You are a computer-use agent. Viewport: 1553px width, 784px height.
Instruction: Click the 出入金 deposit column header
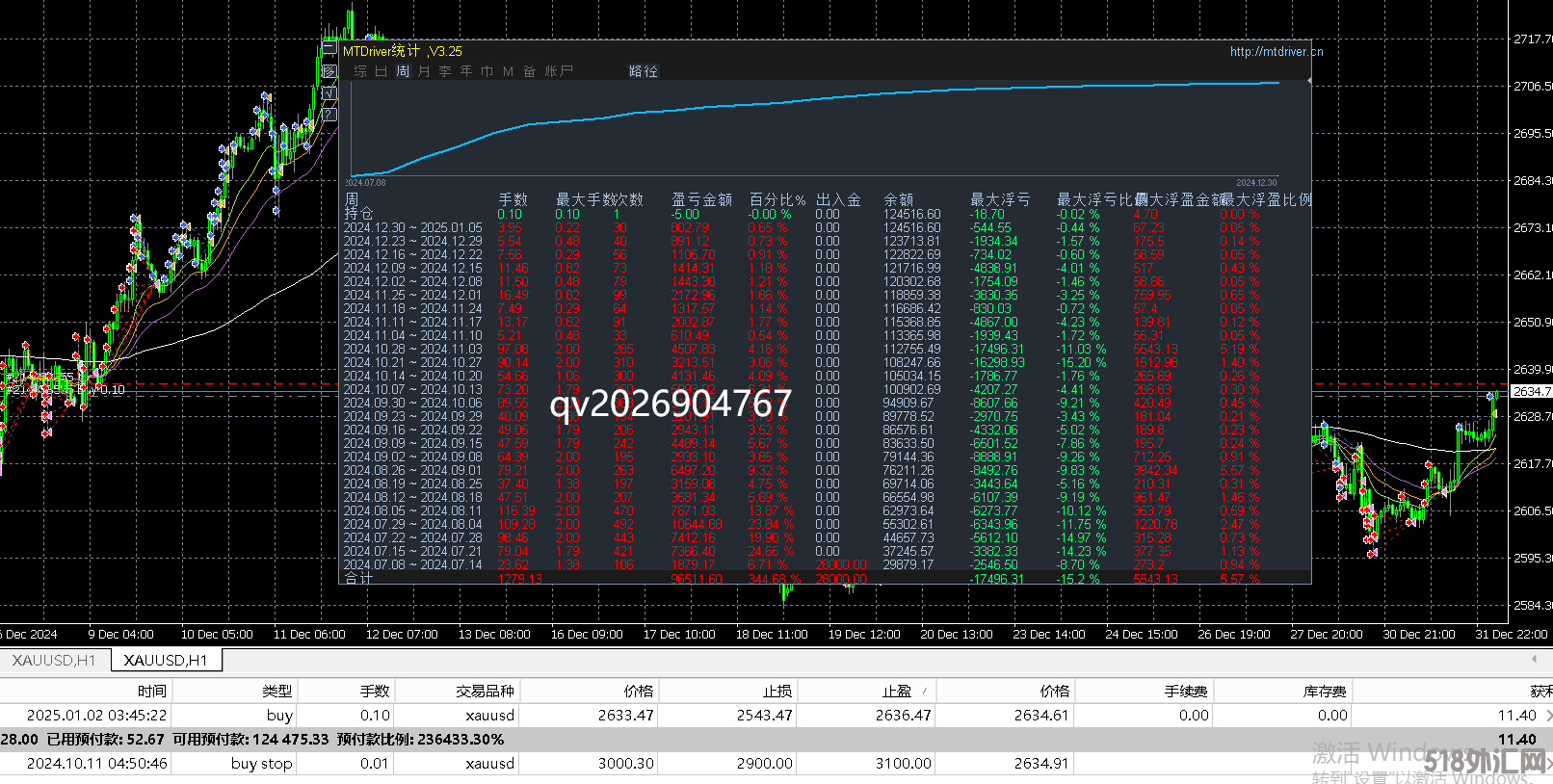coord(838,199)
